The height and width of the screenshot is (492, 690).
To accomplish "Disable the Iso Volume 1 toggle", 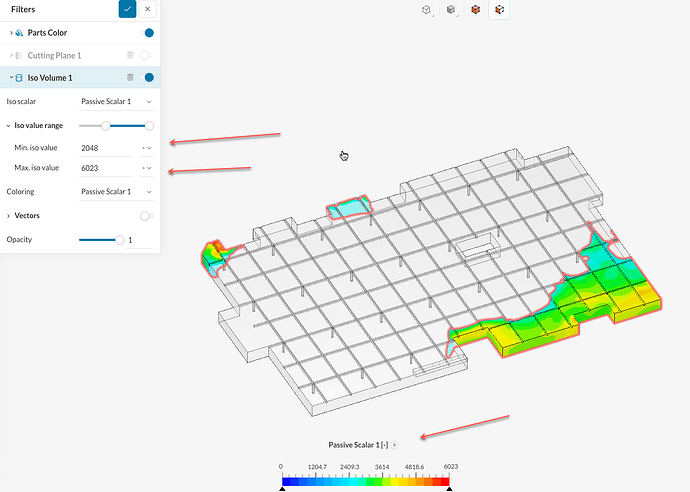I will tap(147, 77).
